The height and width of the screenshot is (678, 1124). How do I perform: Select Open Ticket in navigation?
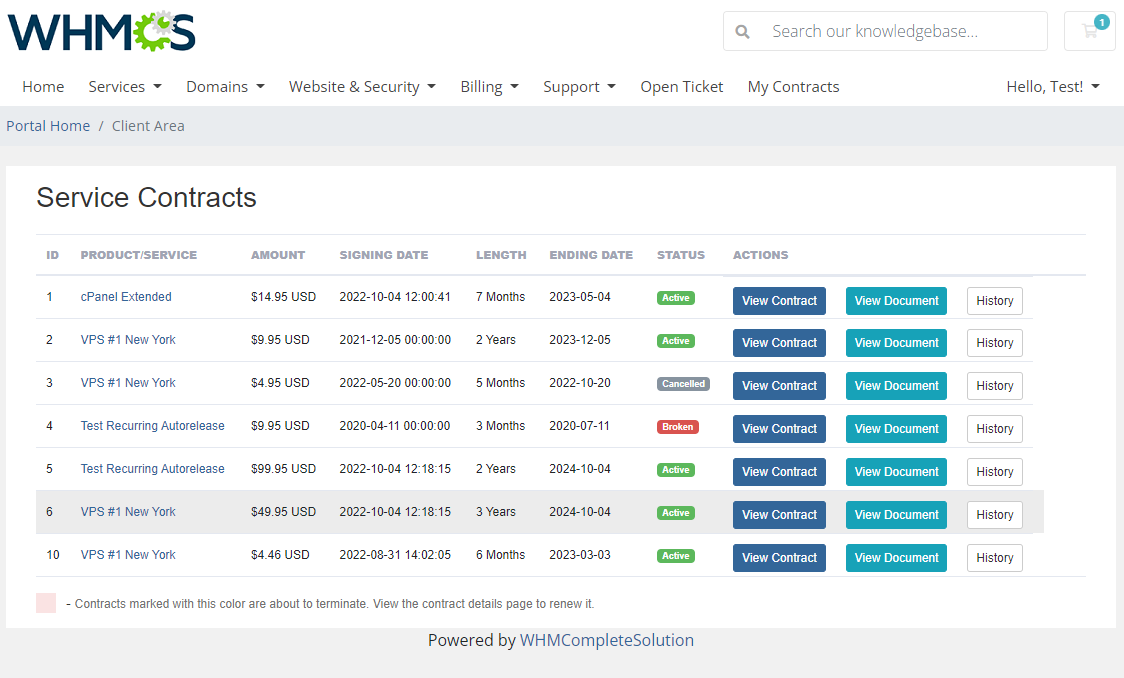[x=682, y=87]
